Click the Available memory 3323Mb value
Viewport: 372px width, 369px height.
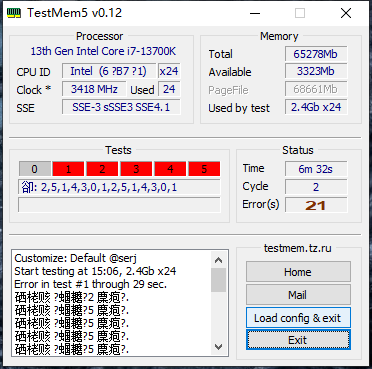click(x=316, y=71)
